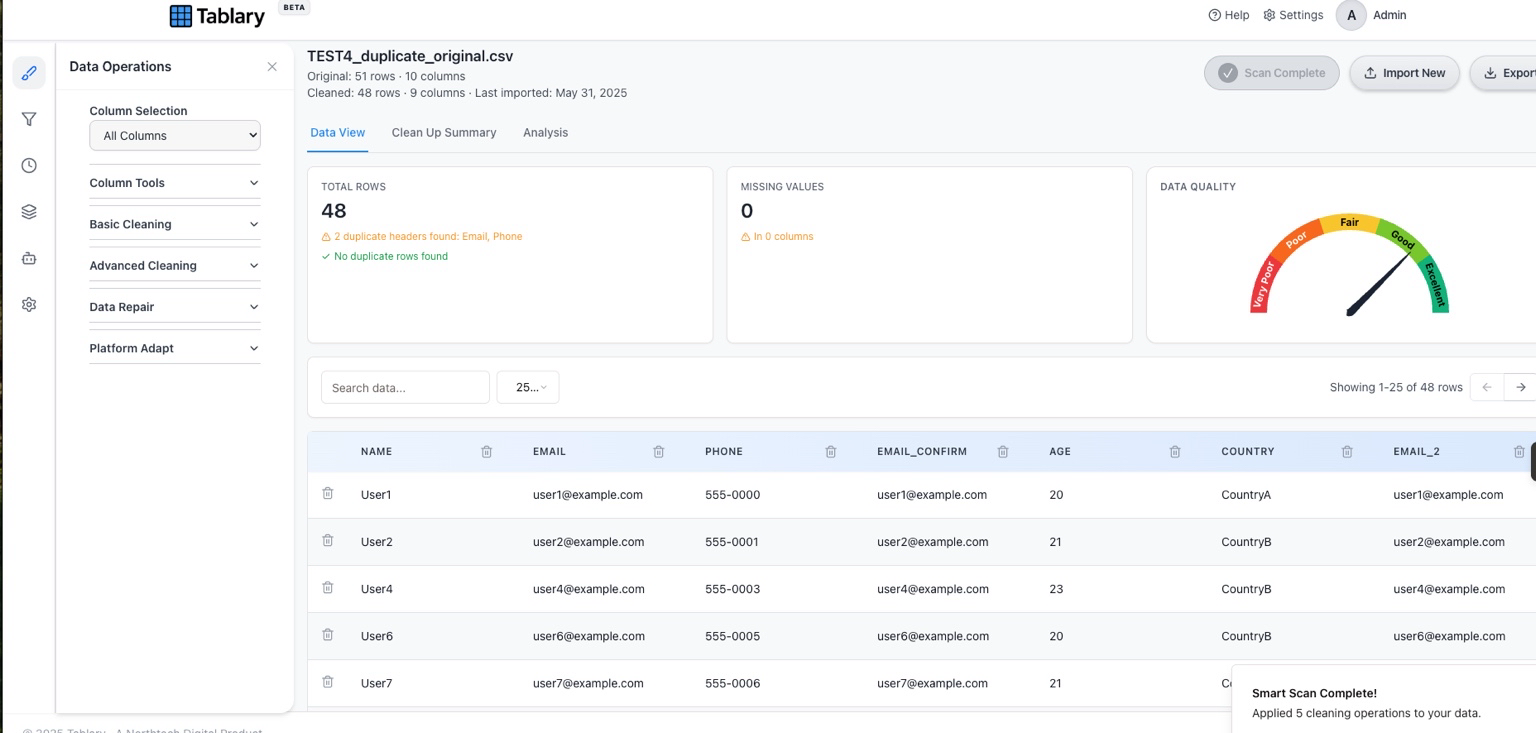Click into the Search data field
The width and height of the screenshot is (1536, 733).
[x=405, y=387]
